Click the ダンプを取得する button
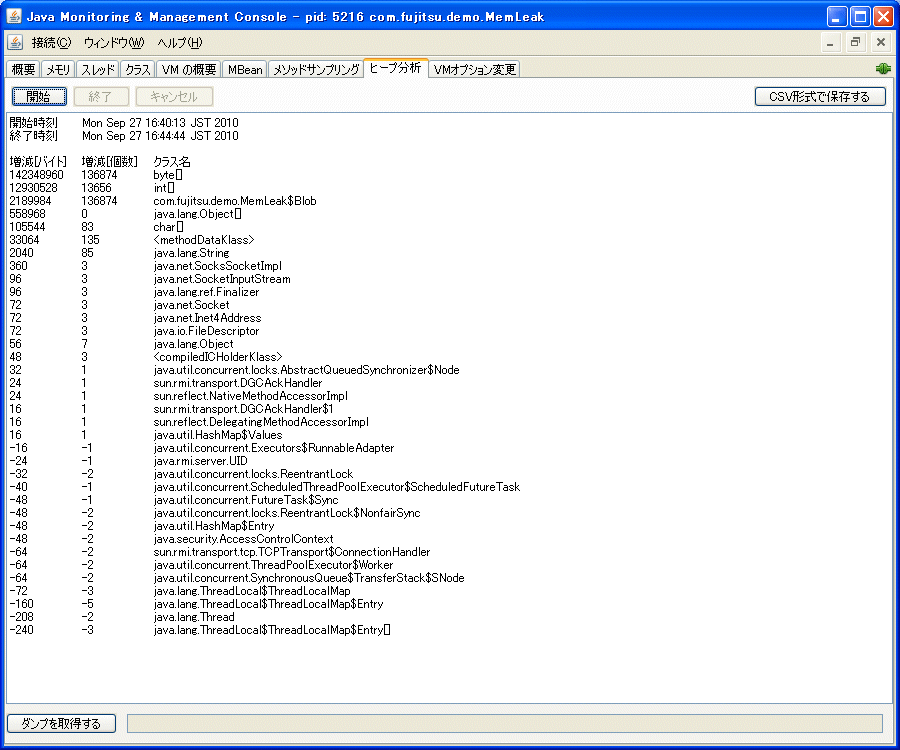This screenshot has height=750, width=900. click(61, 724)
